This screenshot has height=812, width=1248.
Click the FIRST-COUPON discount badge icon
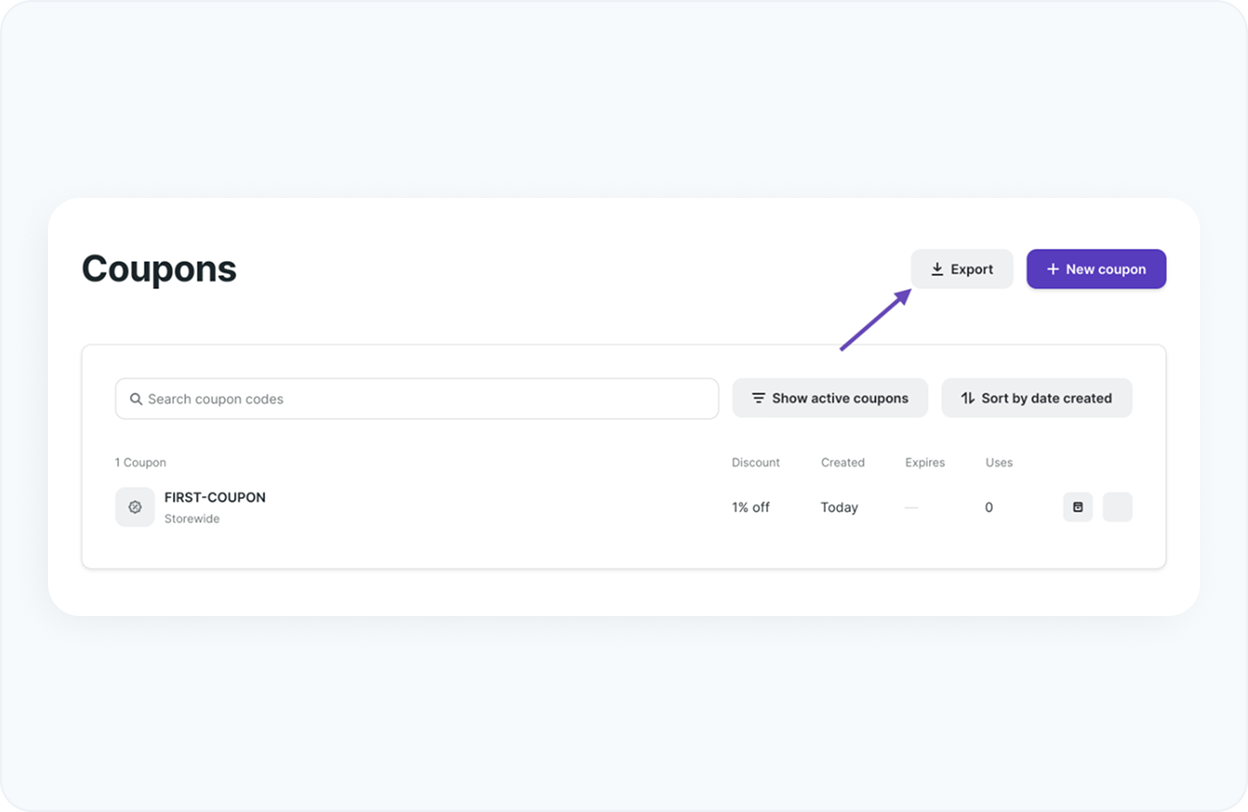pos(135,507)
